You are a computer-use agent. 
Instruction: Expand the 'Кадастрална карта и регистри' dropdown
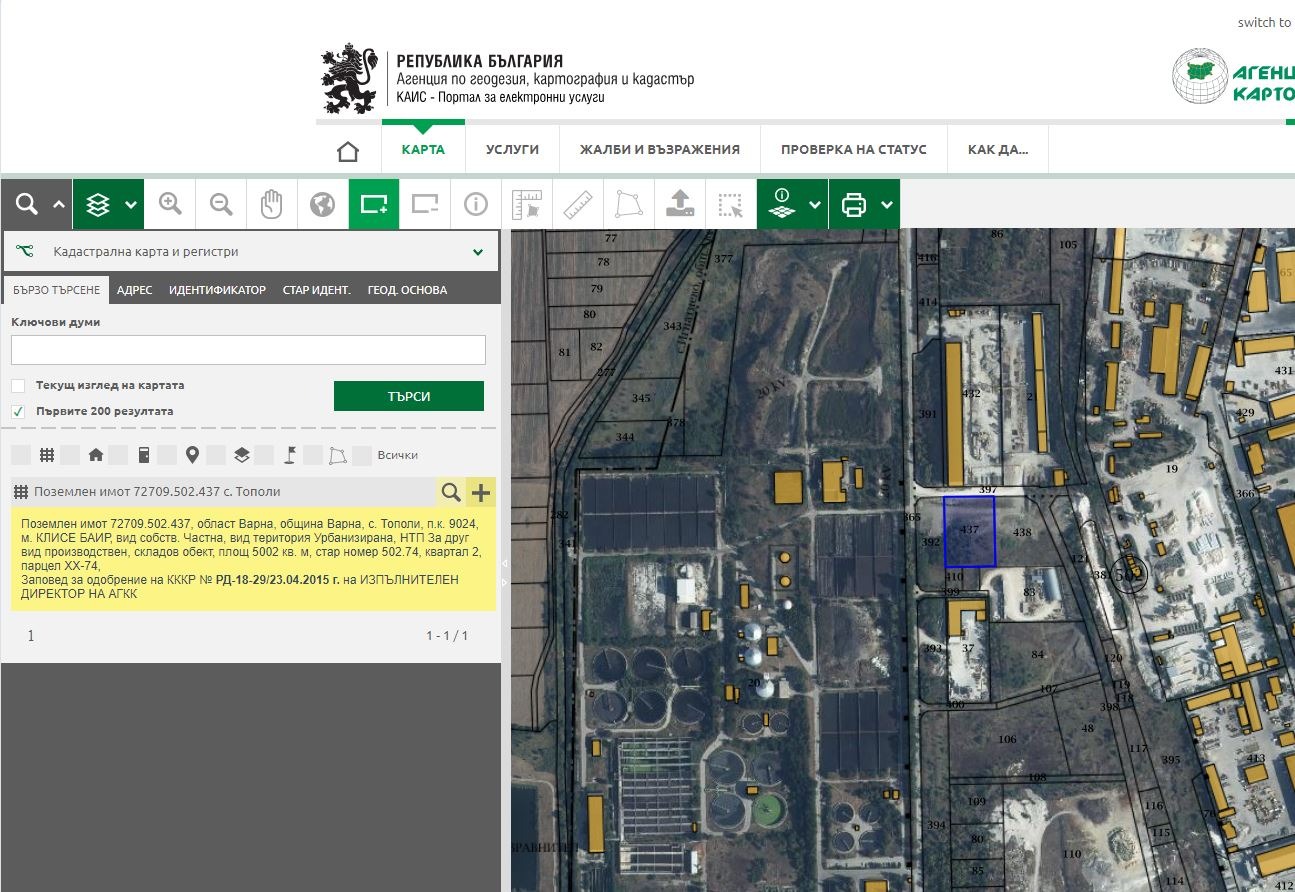478,252
